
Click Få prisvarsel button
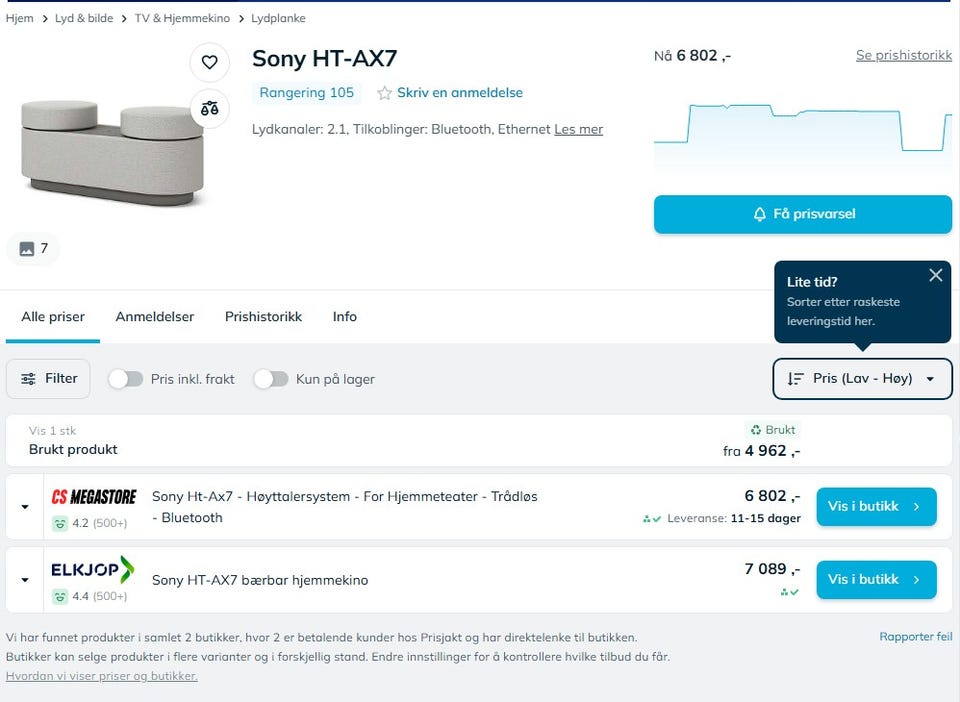pos(803,214)
